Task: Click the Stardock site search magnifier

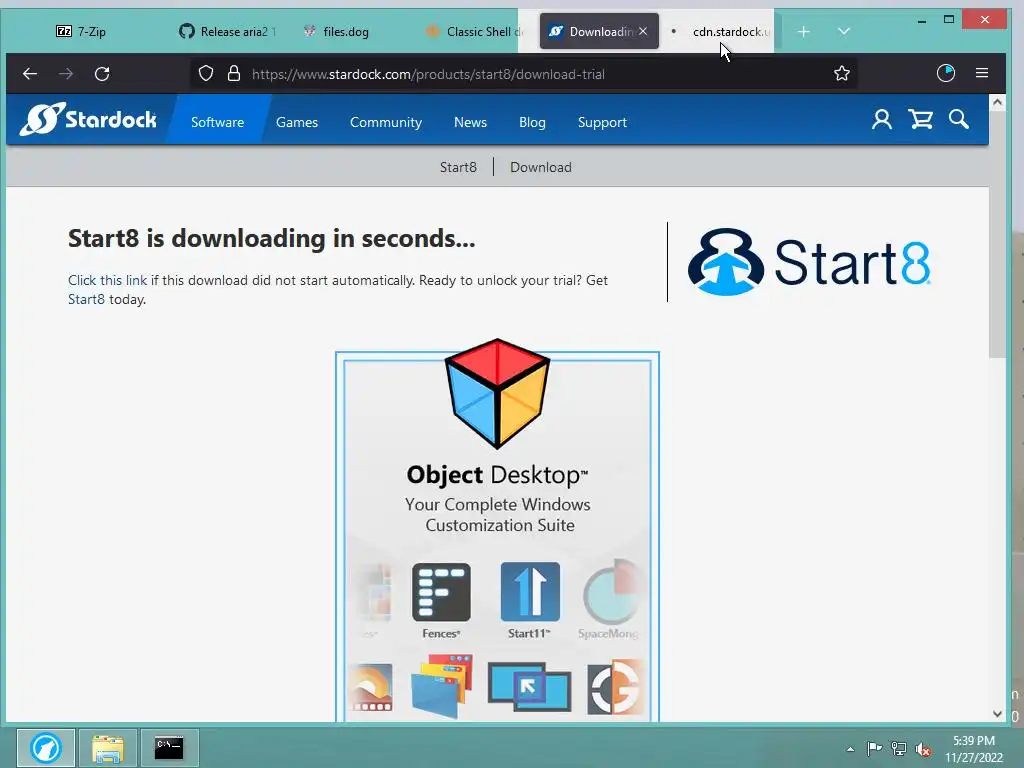Action: 959,120
